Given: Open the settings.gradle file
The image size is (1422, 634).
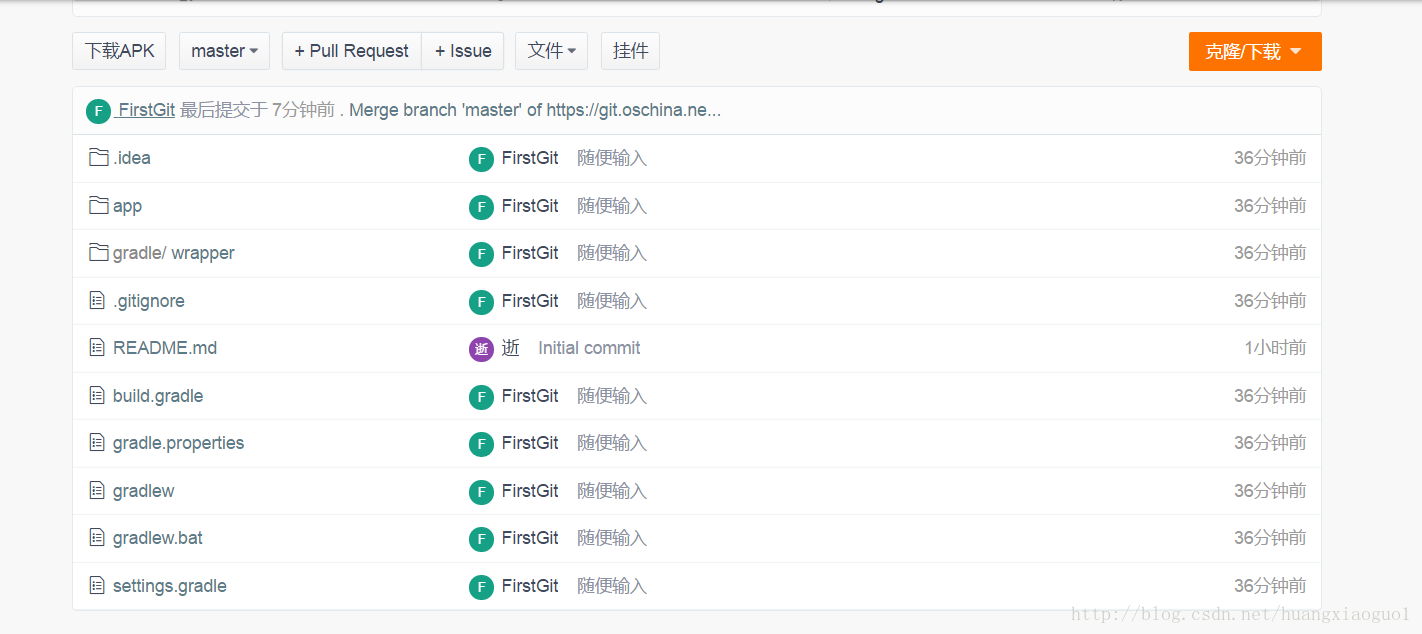Looking at the screenshot, I should click(170, 586).
